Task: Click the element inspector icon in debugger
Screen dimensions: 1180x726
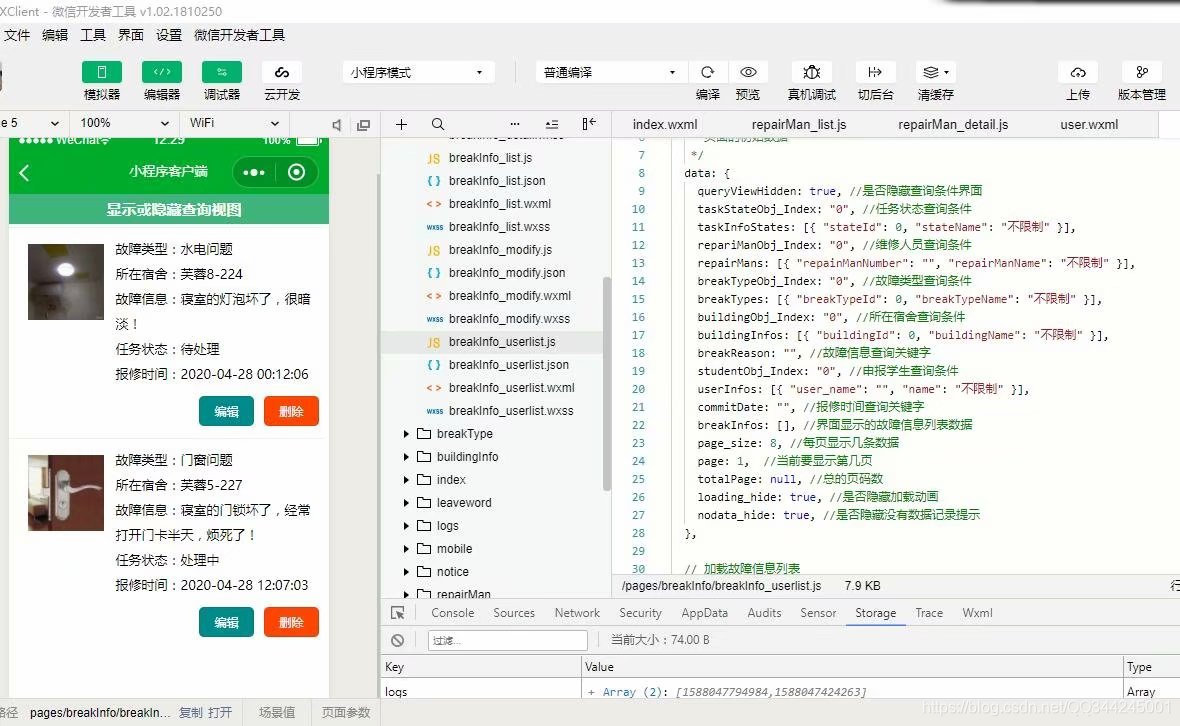Action: coord(398,613)
